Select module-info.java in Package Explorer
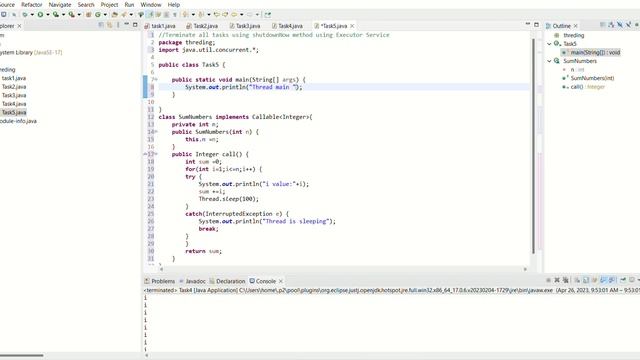The width and height of the screenshot is (640, 360). (18, 121)
